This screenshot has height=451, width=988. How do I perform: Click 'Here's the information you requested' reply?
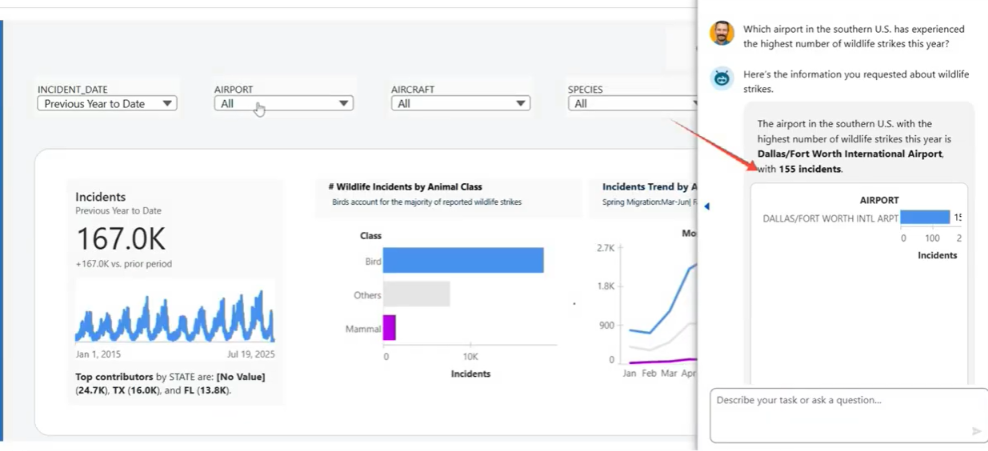click(856, 82)
